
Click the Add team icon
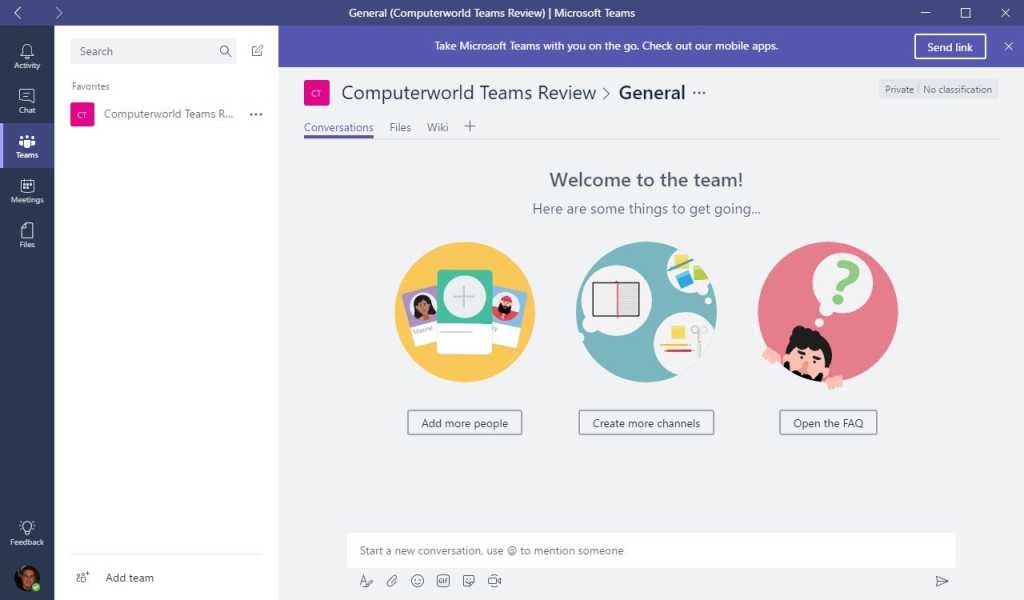83,577
